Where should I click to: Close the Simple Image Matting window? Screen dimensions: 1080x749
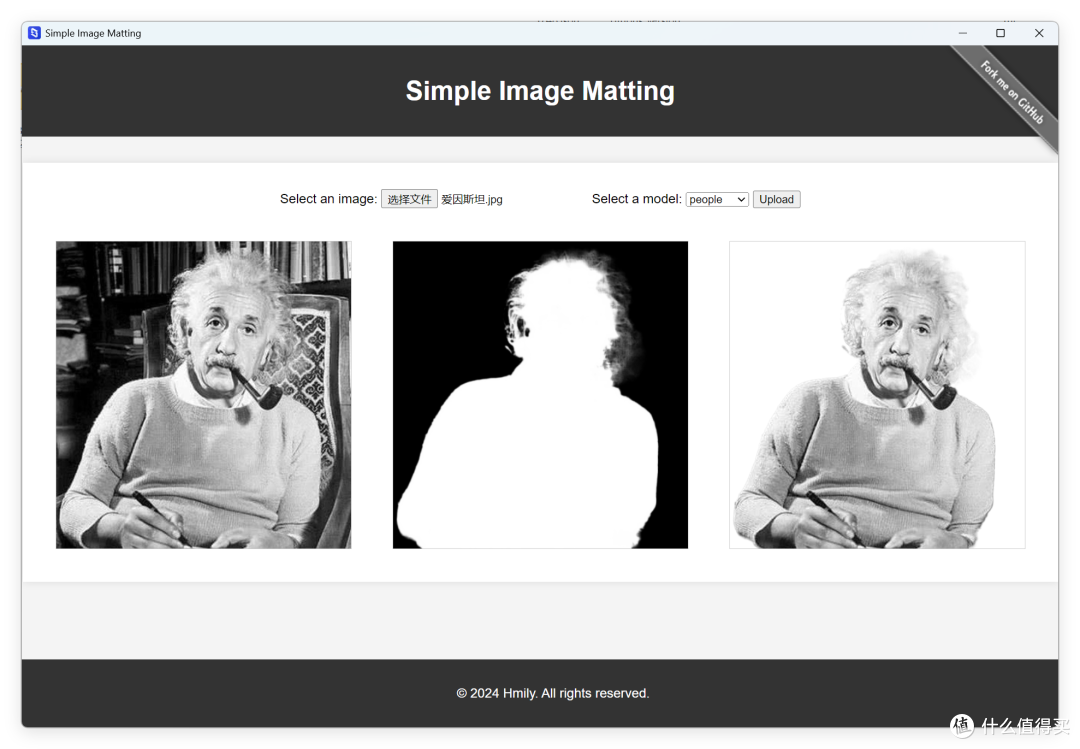click(x=1039, y=33)
